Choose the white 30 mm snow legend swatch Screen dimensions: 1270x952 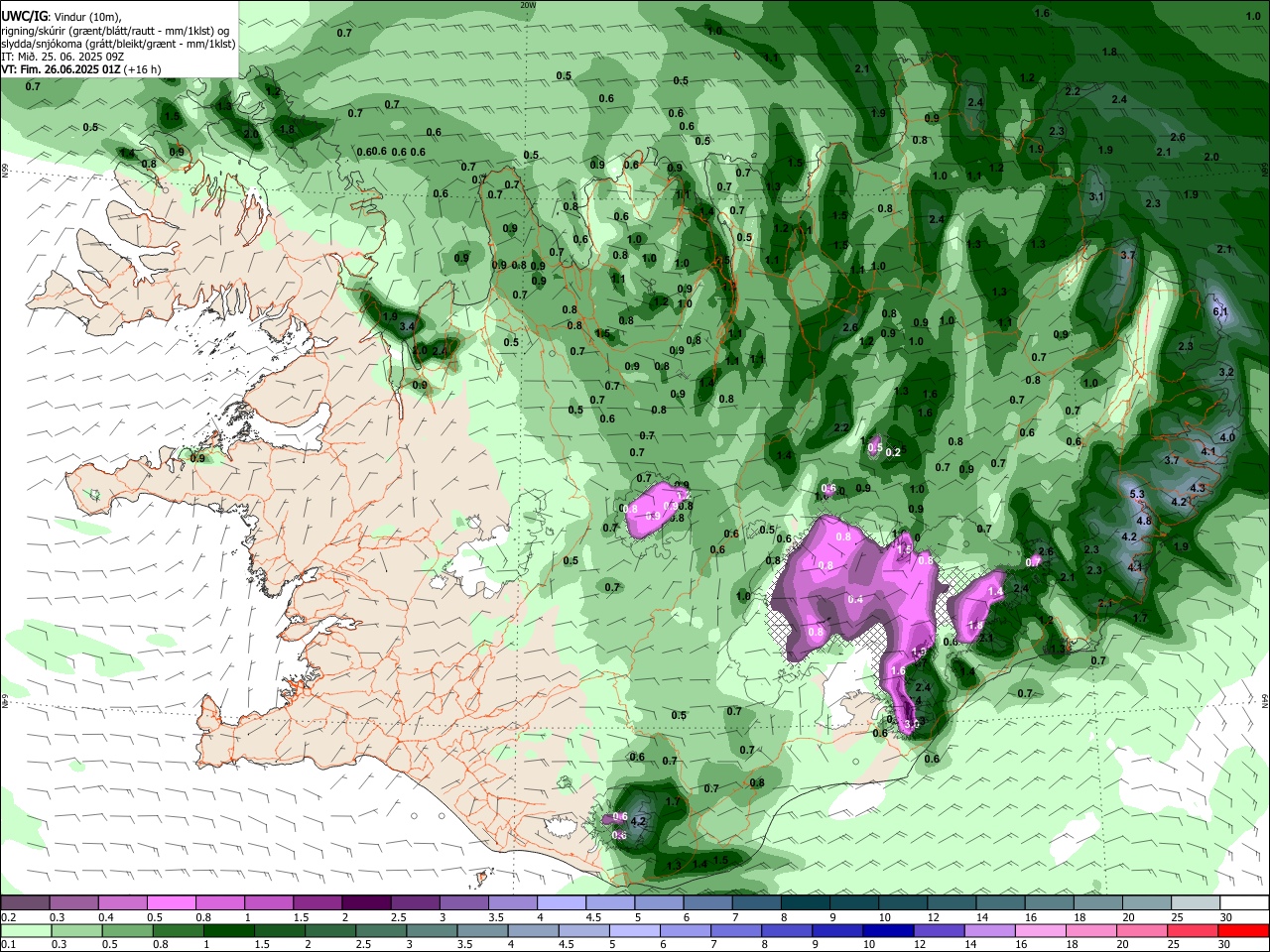1244,903
